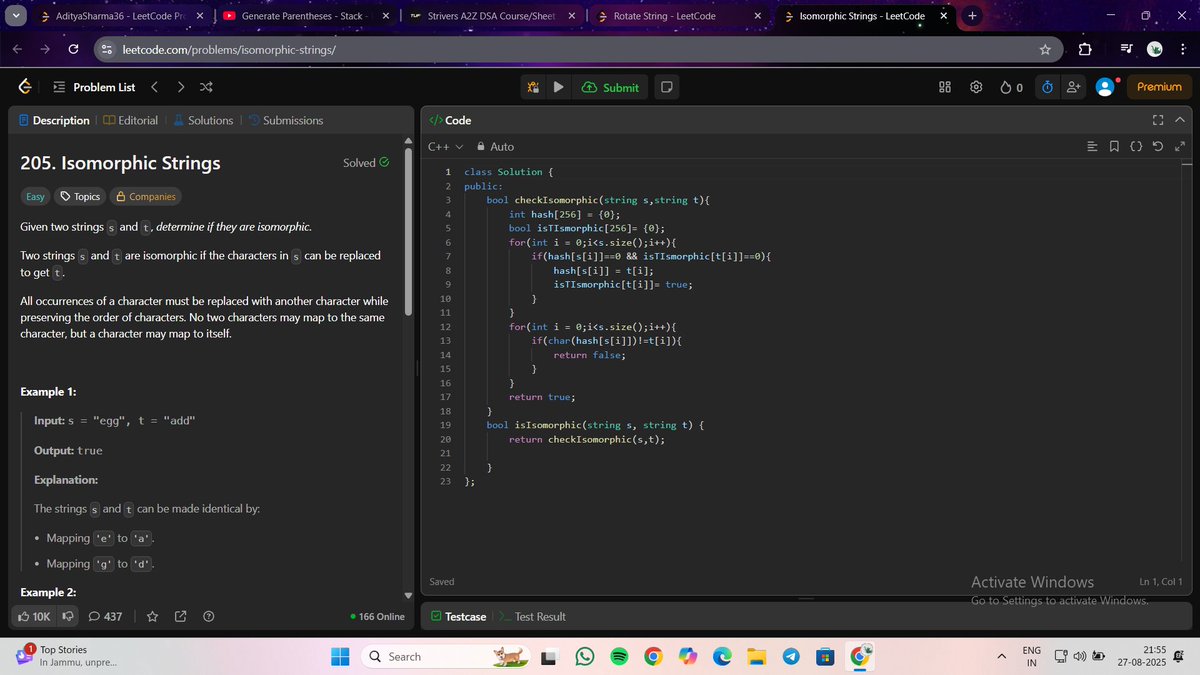Open the Test Result tab
This screenshot has height=675, width=1200.
(x=532, y=616)
